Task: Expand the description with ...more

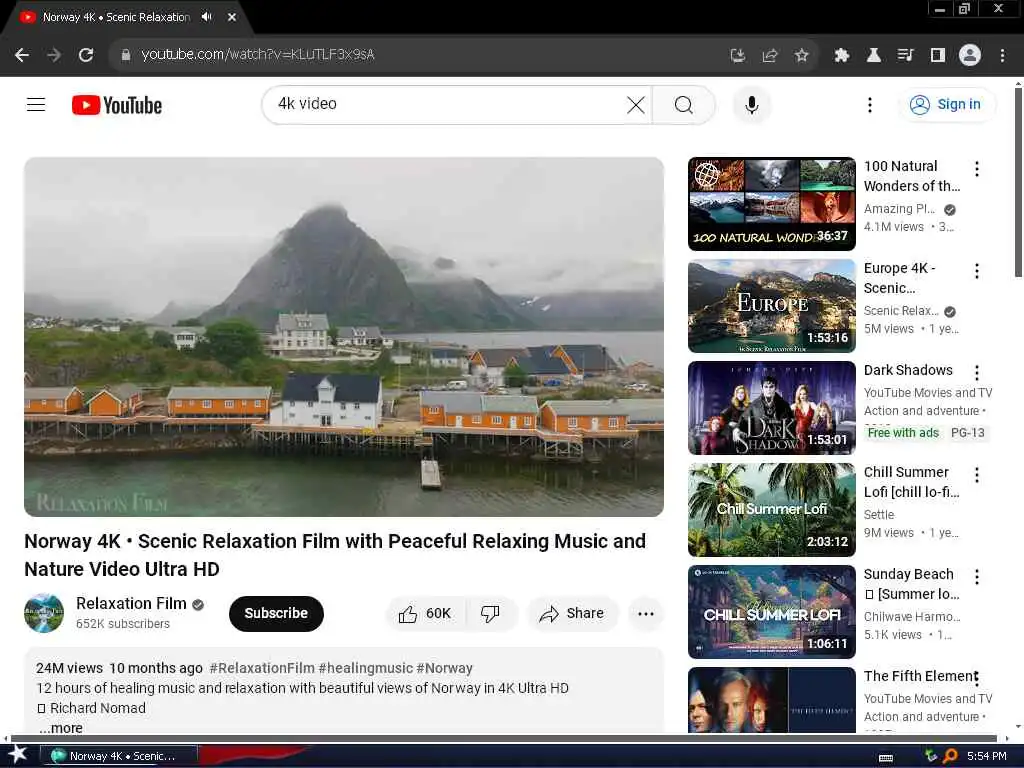Action: [61, 728]
